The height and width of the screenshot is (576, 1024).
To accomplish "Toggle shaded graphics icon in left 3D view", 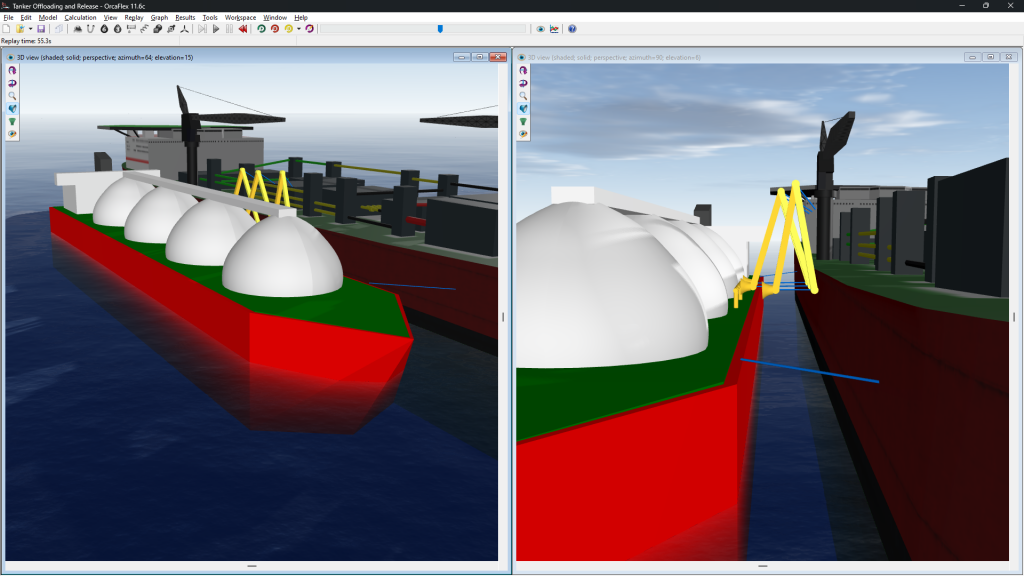I will pyautogui.click(x=13, y=108).
